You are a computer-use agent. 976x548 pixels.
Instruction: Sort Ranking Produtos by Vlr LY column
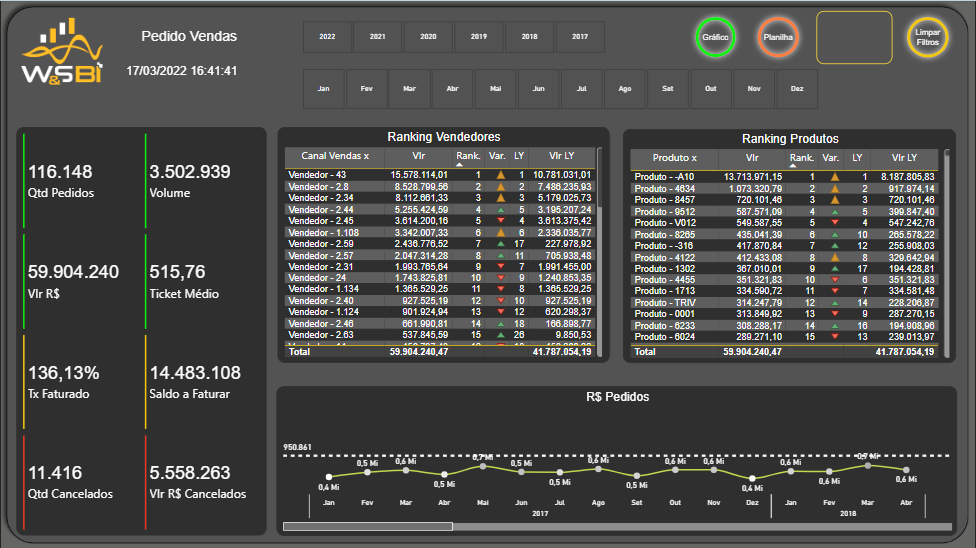(904, 158)
